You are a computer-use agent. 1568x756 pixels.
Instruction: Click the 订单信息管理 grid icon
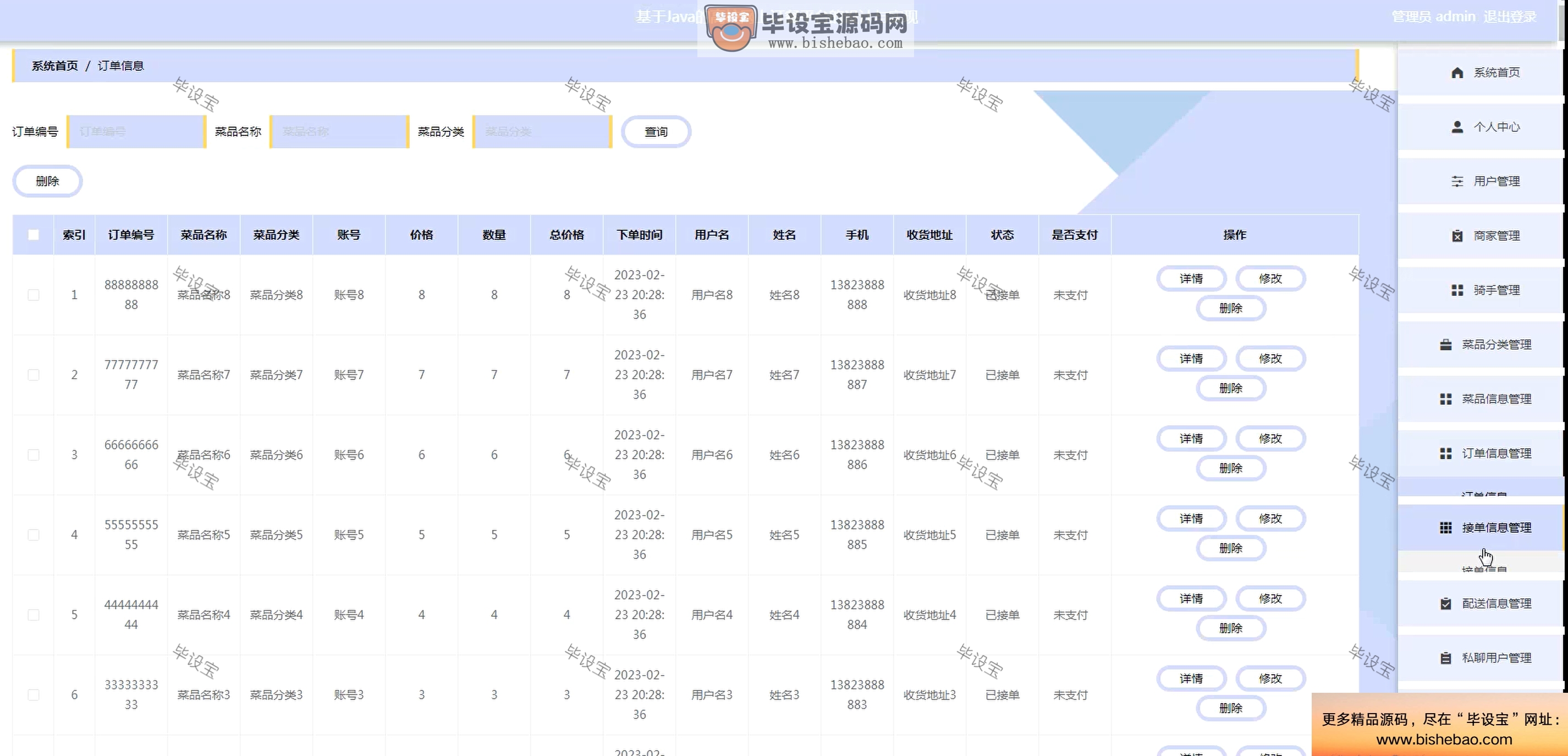click(1446, 454)
